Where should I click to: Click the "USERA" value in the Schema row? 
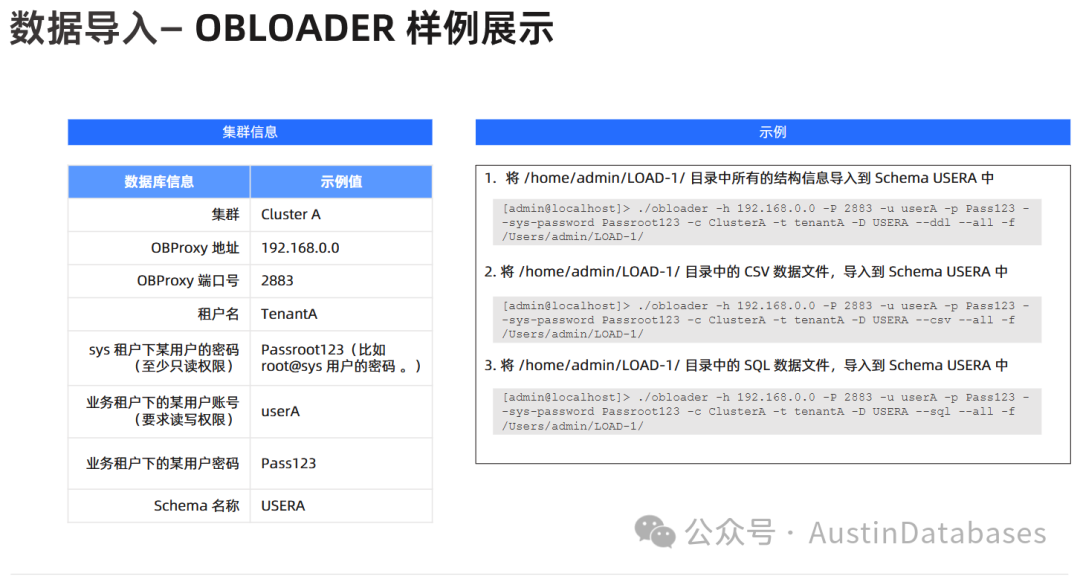[x=283, y=506]
